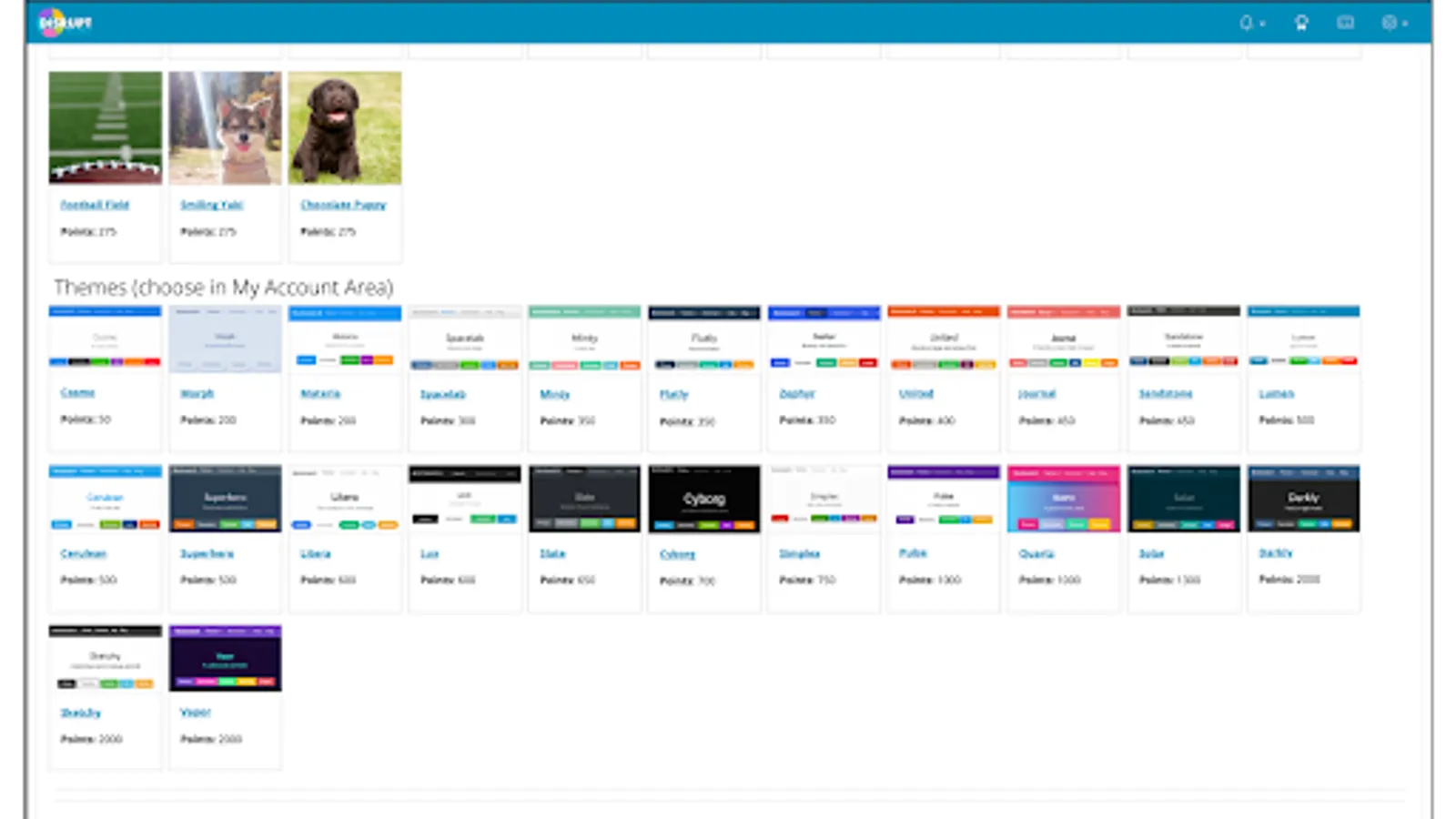Open the Flatly theme link

point(674,394)
